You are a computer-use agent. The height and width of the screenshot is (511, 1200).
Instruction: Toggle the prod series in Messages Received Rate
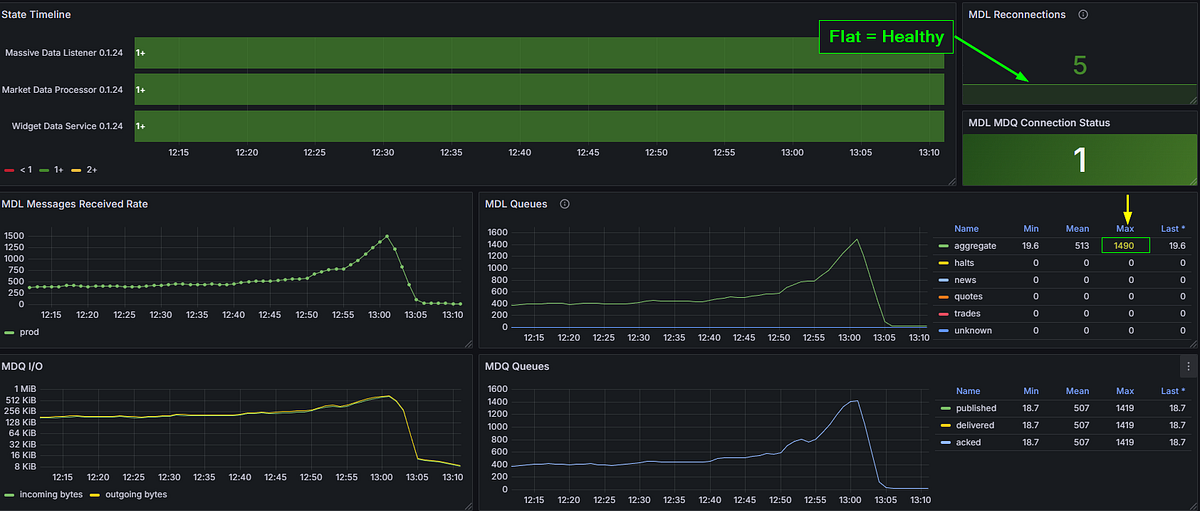click(x=27, y=332)
